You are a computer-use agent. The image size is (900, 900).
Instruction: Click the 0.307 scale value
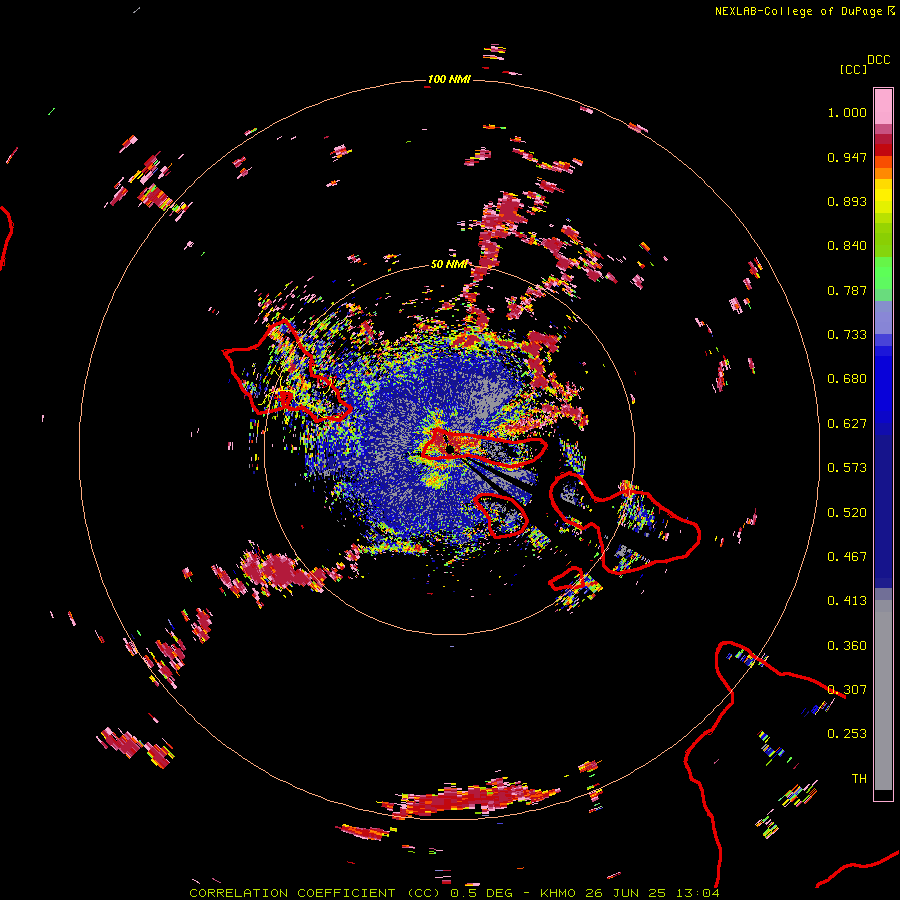click(x=847, y=690)
